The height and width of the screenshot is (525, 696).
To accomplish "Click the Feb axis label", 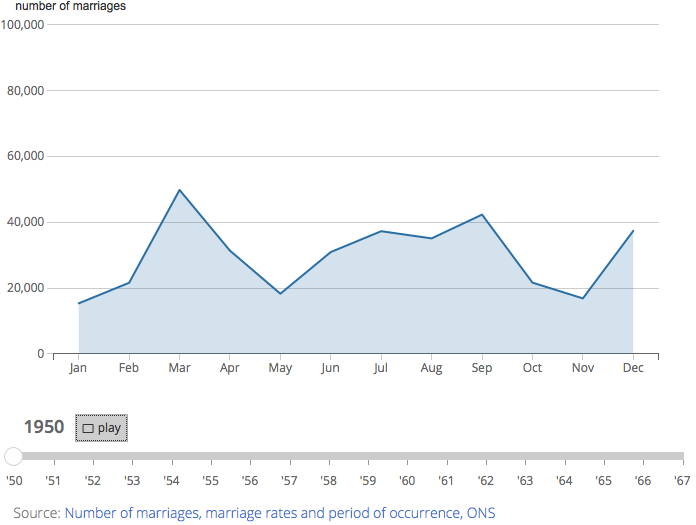I will 129,368.
